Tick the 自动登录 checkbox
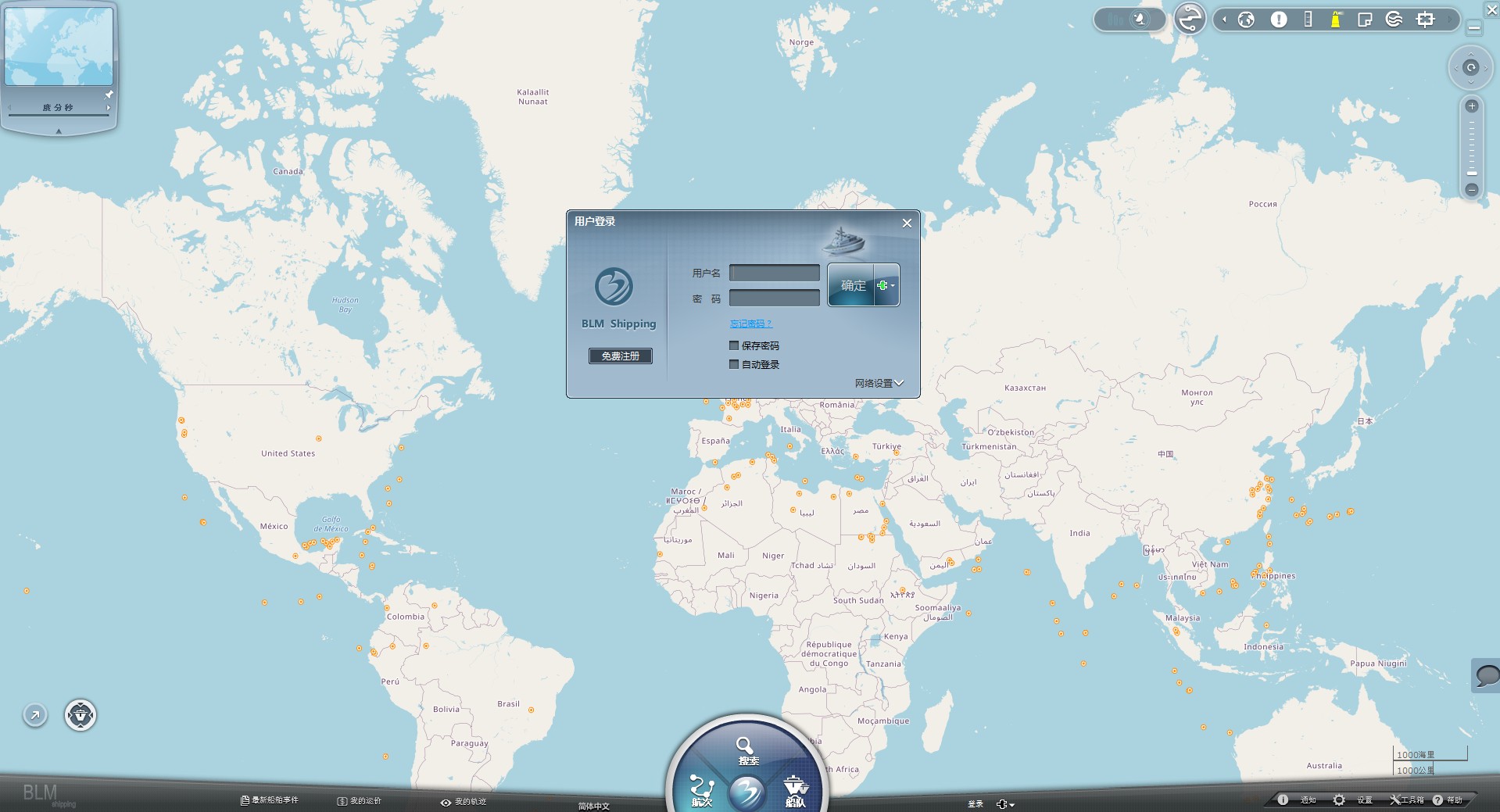The width and height of the screenshot is (1500, 812). [x=734, y=364]
